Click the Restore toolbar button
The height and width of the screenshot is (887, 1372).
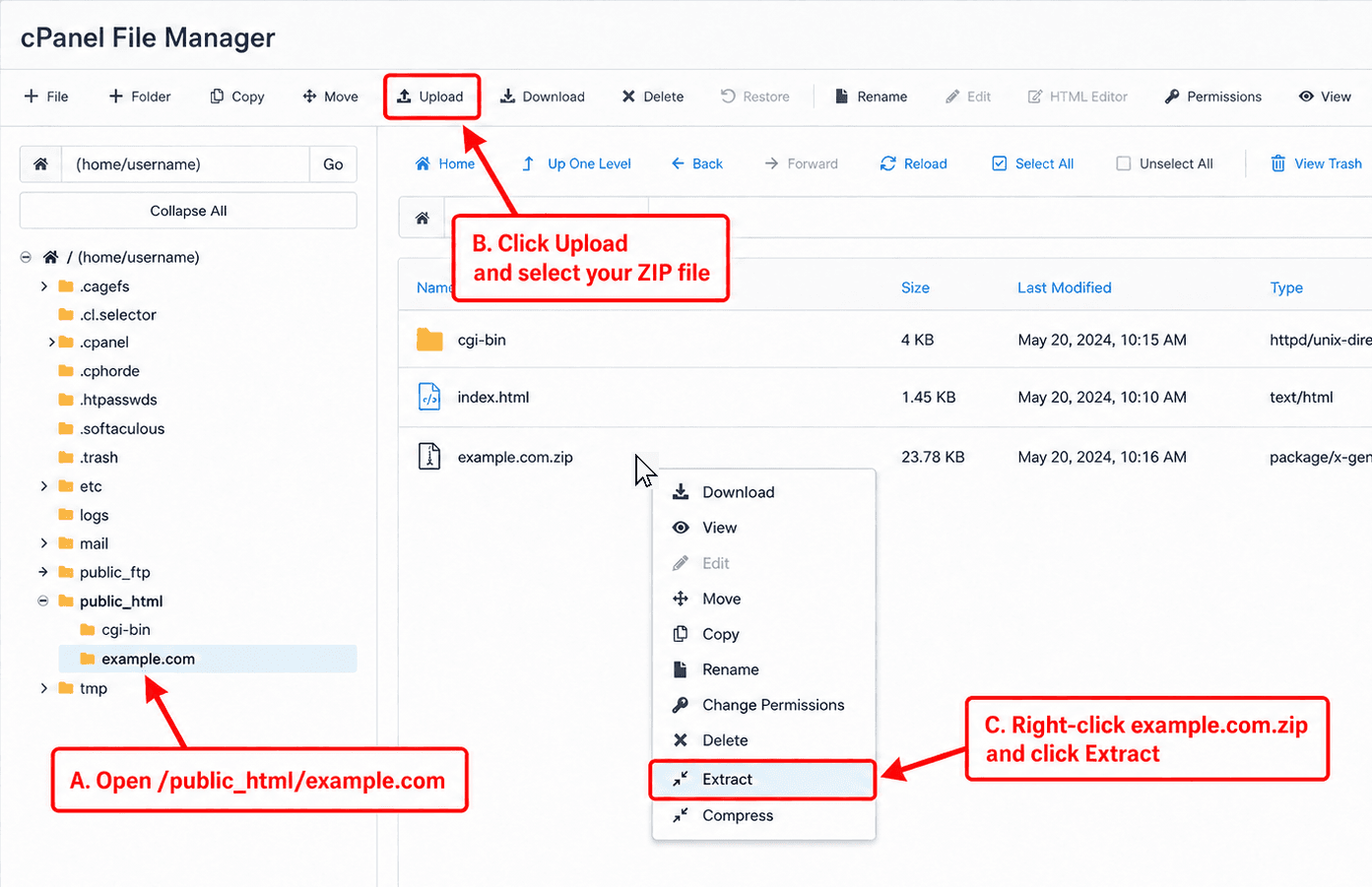755,96
